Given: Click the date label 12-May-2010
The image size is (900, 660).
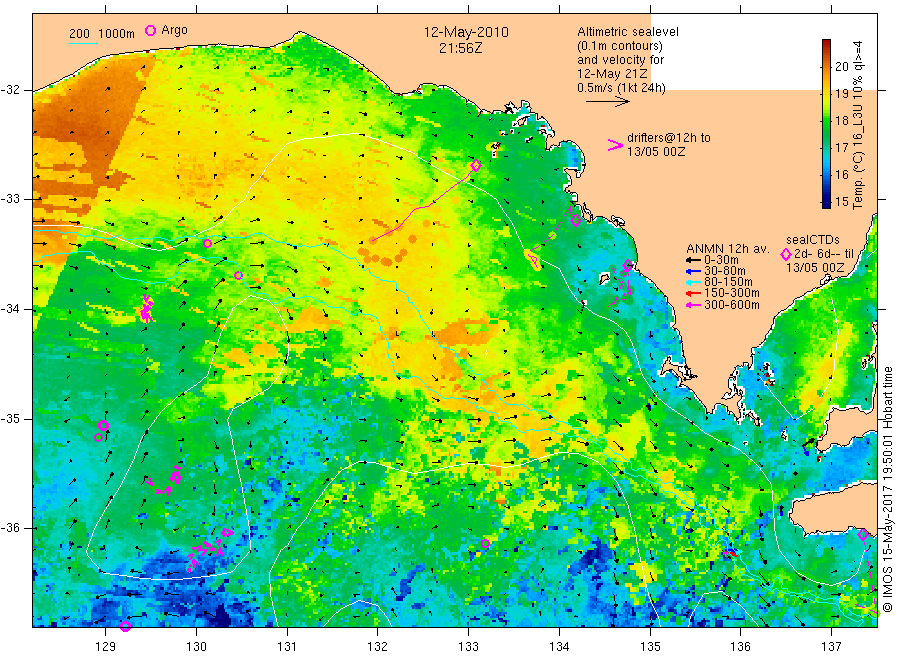Looking at the screenshot, I should 466,32.
